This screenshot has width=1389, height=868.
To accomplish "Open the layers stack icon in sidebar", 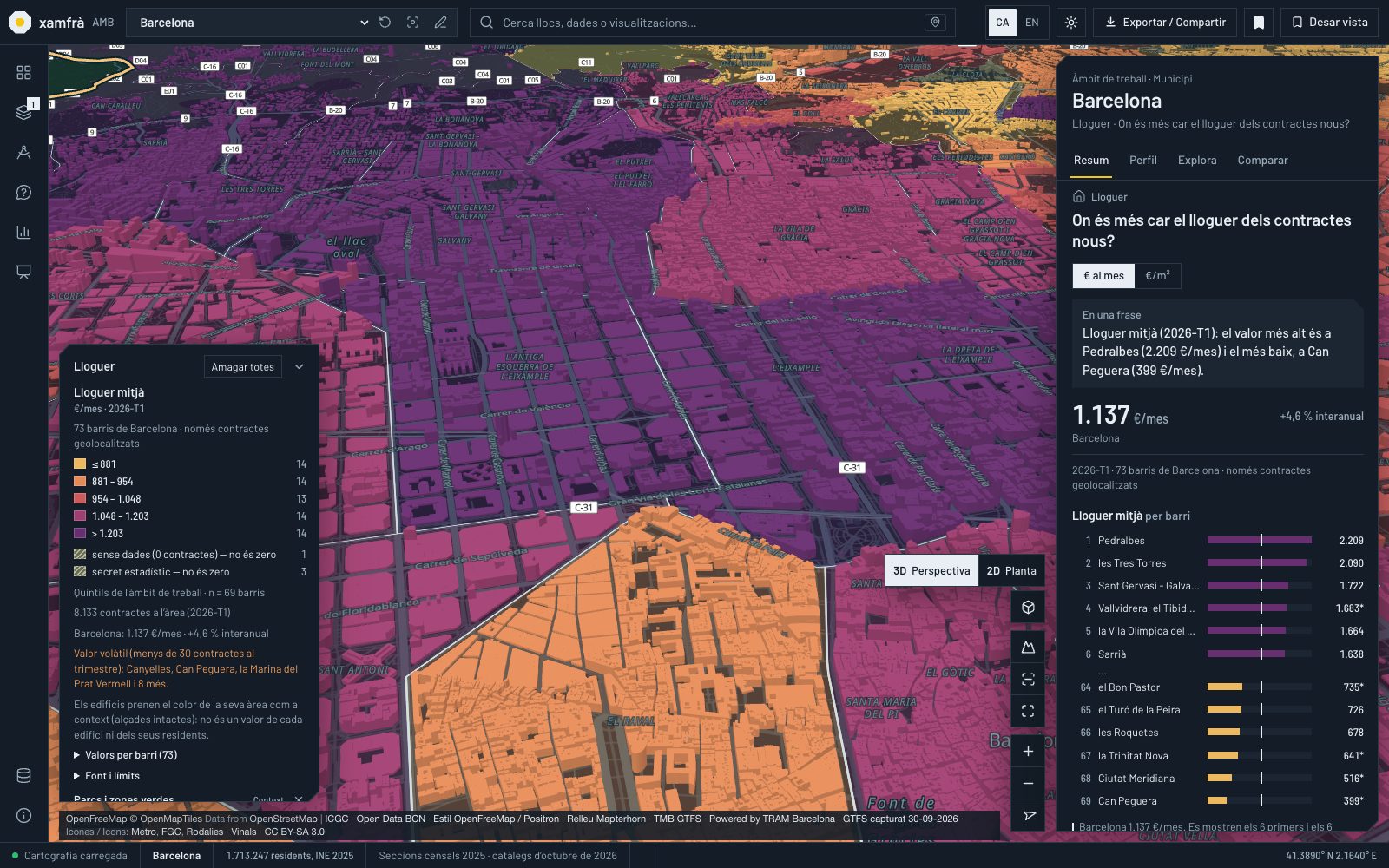I will (23, 112).
